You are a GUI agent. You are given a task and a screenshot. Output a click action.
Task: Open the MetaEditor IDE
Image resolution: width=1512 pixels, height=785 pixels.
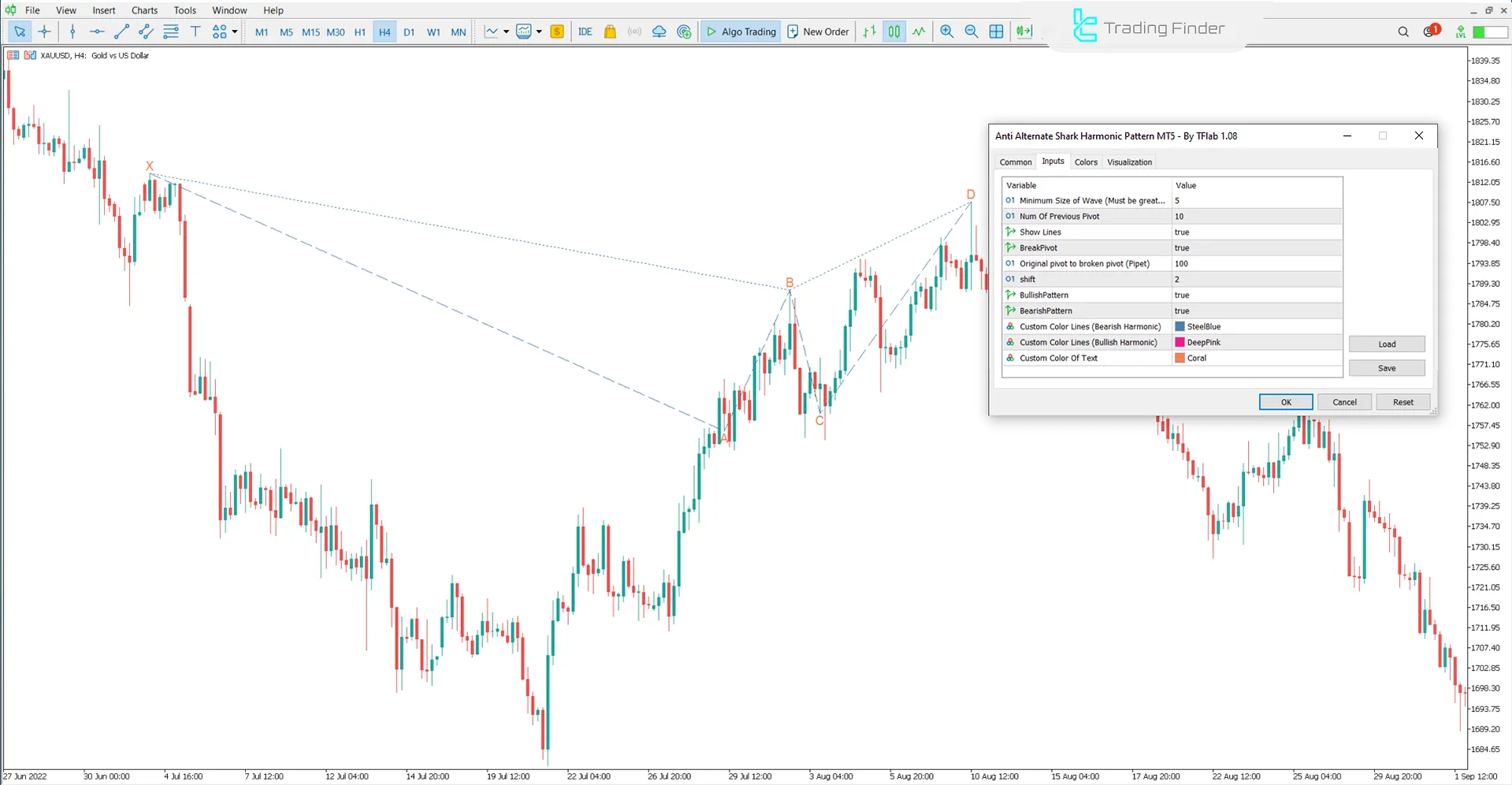pyautogui.click(x=585, y=32)
